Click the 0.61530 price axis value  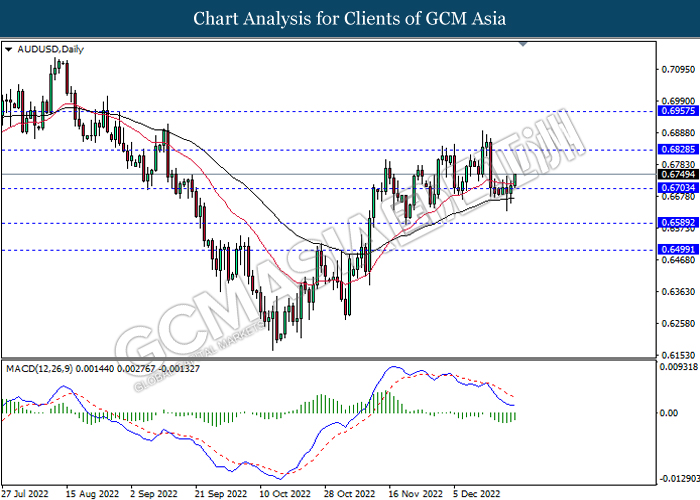point(678,355)
